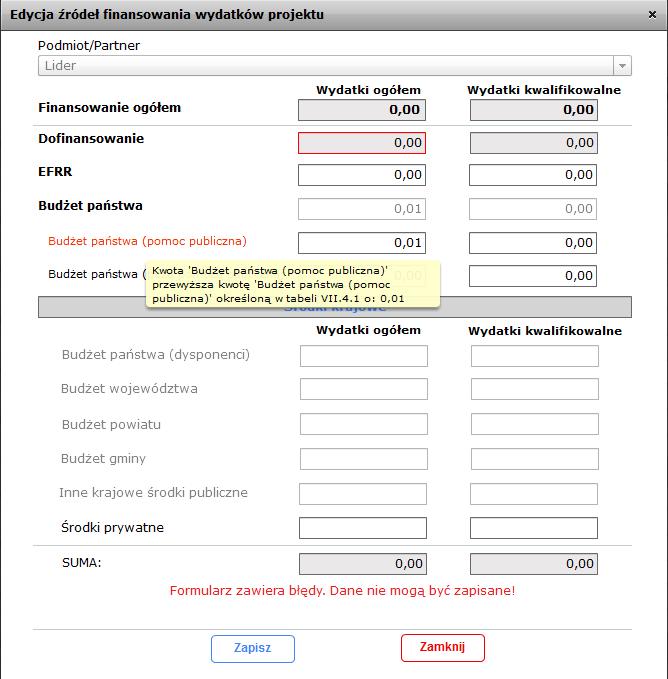Click the red Budżet państwa (pomoc publiczna) label
This screenshot has width=668, height=679.
[x=147, y=241]
